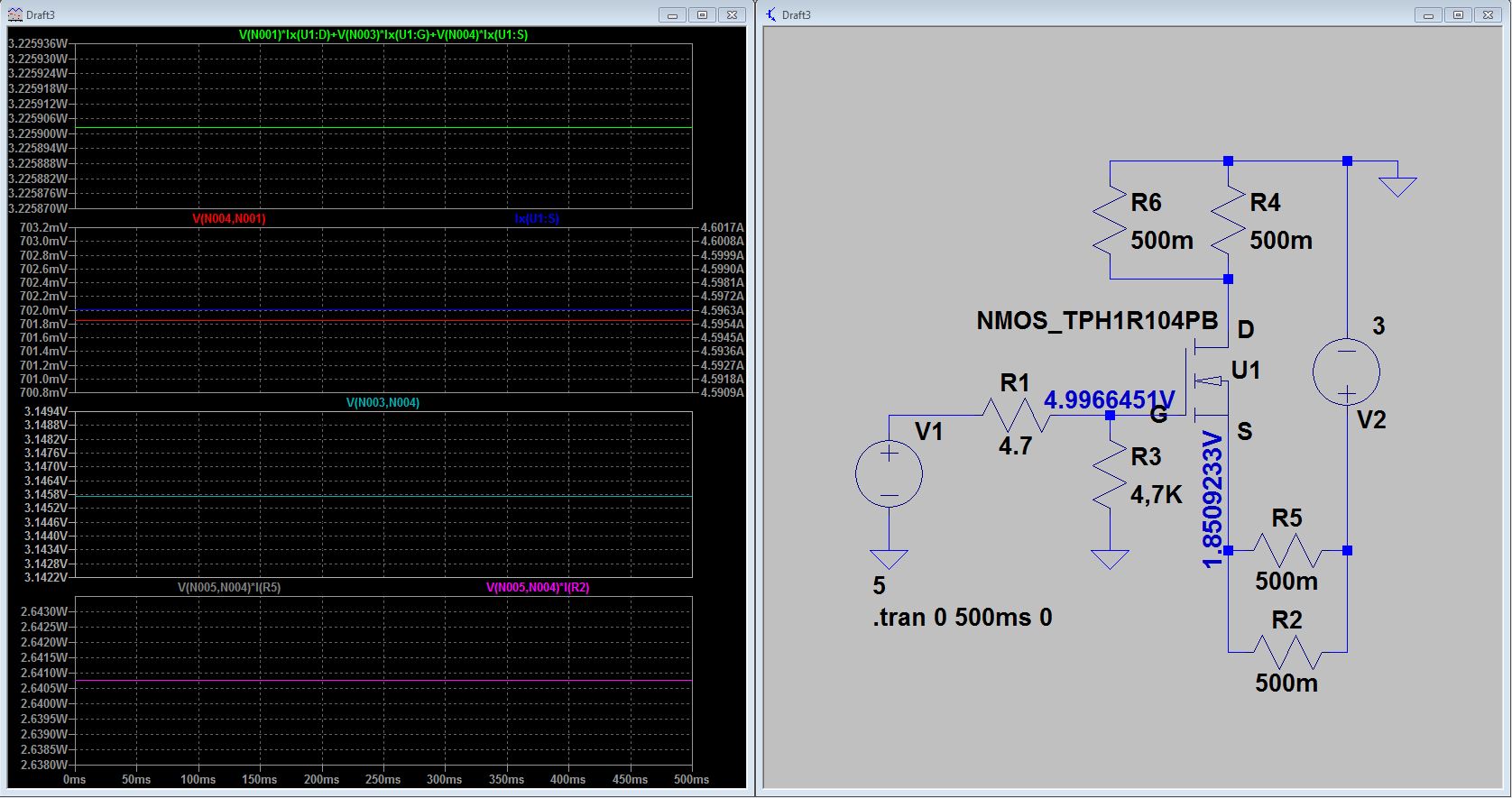Click the ground symbol below R3

[x=1110, y=559]
